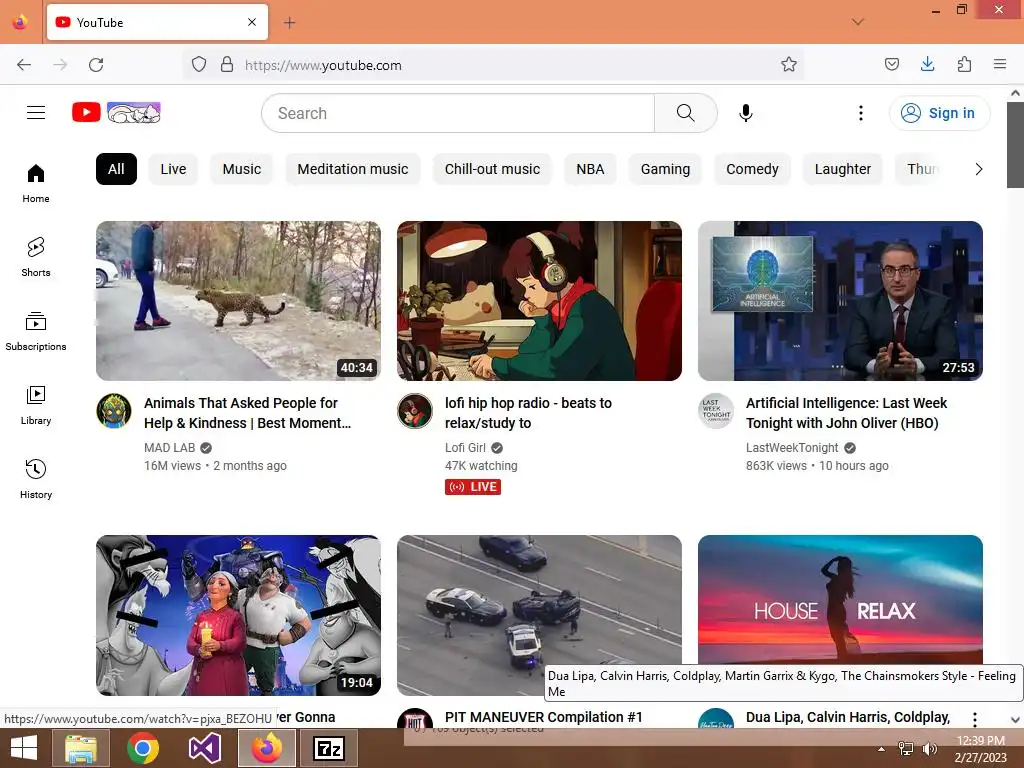
Task: Open Artificial Intelligence Last Week Tonight title
Action: click(846, 413)
